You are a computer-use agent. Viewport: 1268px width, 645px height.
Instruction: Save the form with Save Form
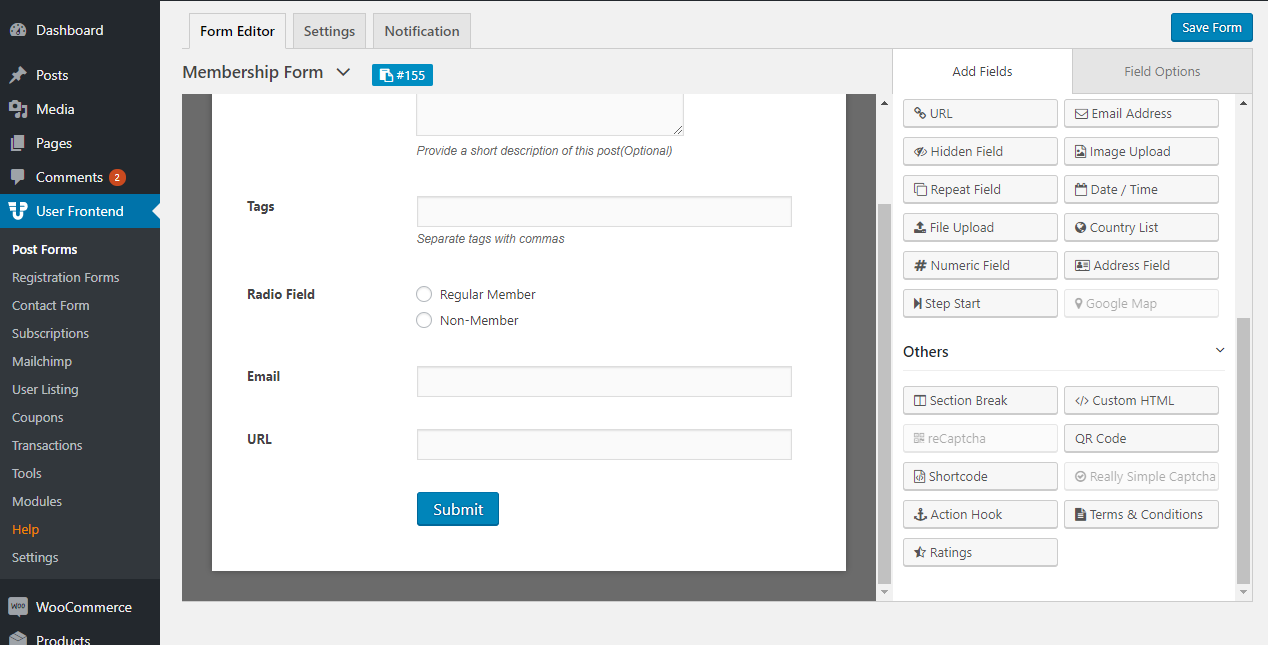point(1212,27)
